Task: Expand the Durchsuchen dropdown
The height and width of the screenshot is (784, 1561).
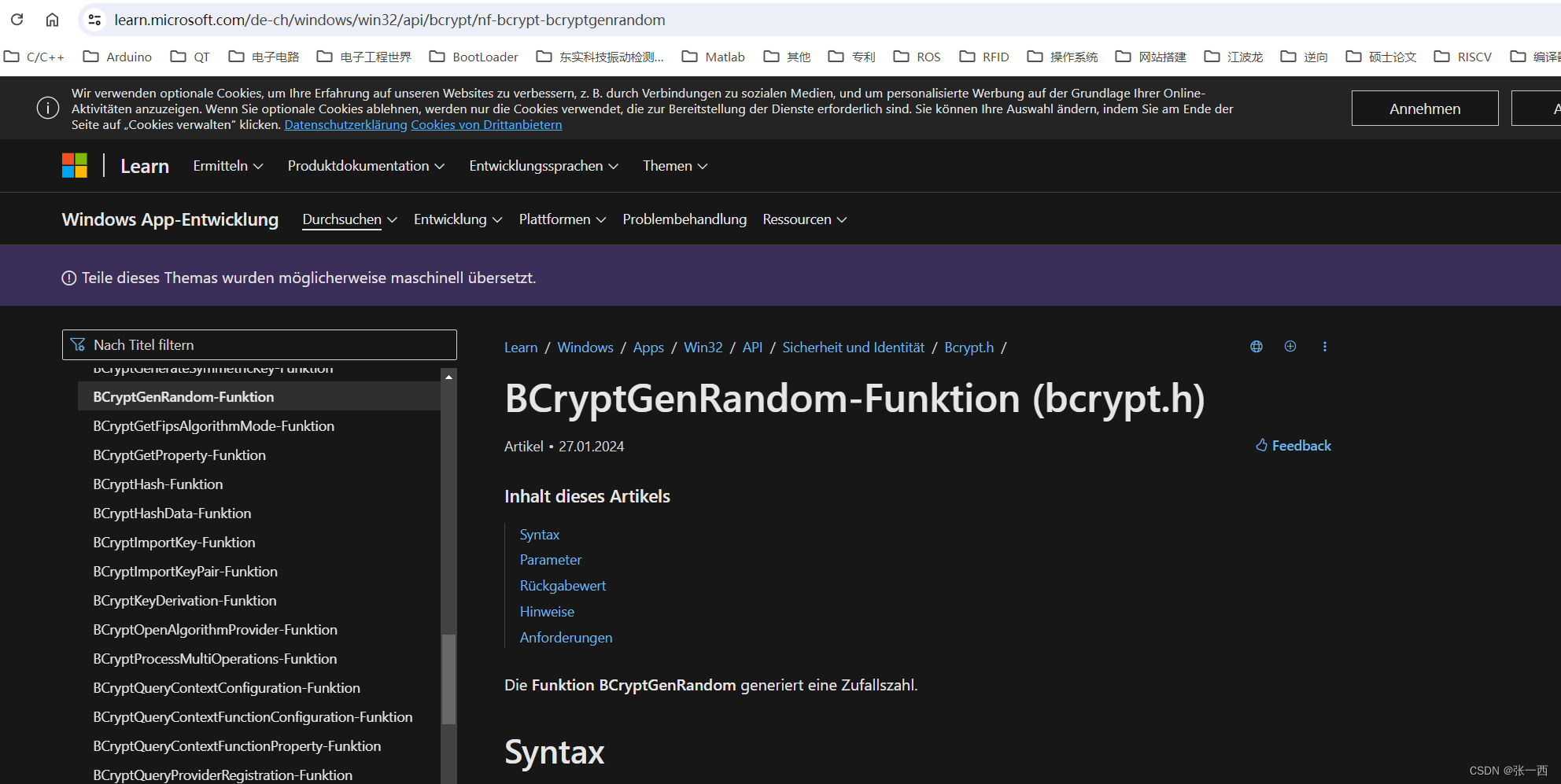Action: tap(349, 219)
